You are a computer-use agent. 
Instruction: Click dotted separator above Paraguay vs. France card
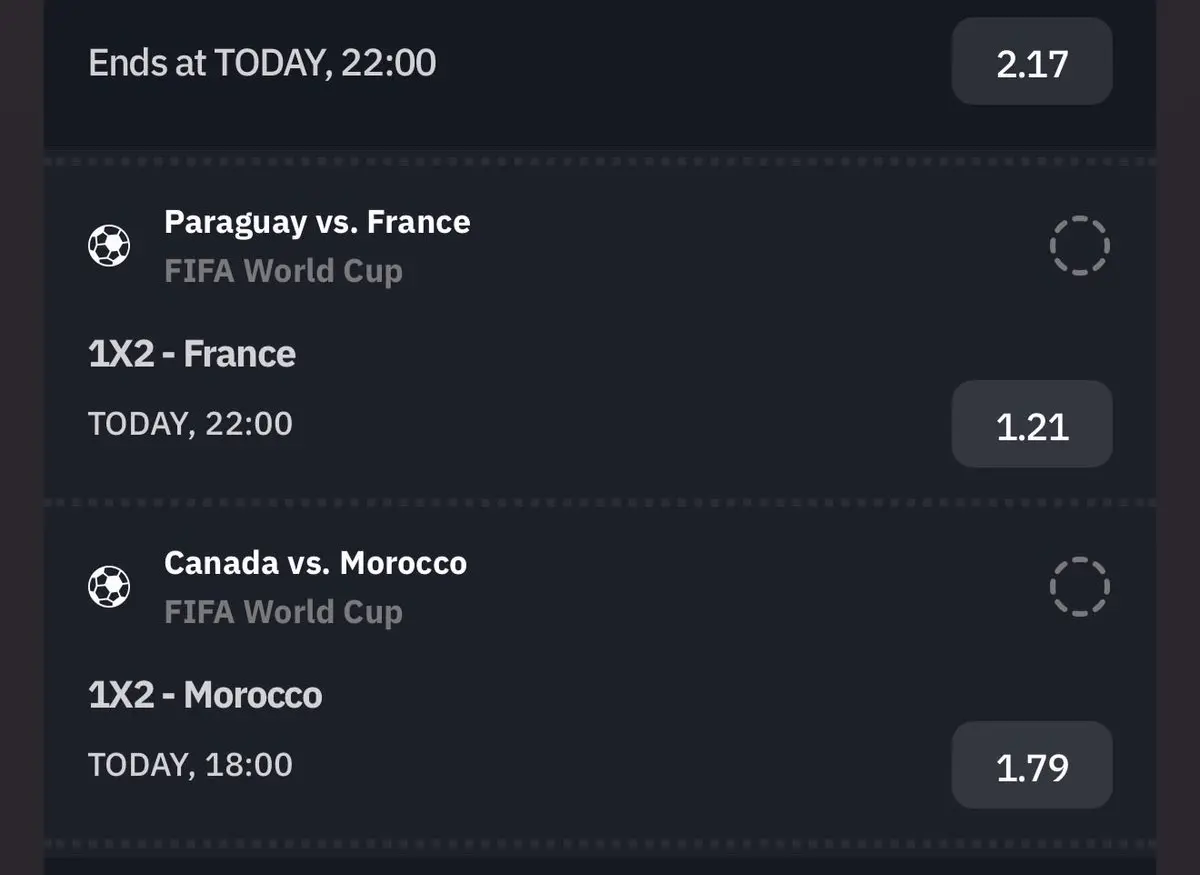tap(600, 161)
